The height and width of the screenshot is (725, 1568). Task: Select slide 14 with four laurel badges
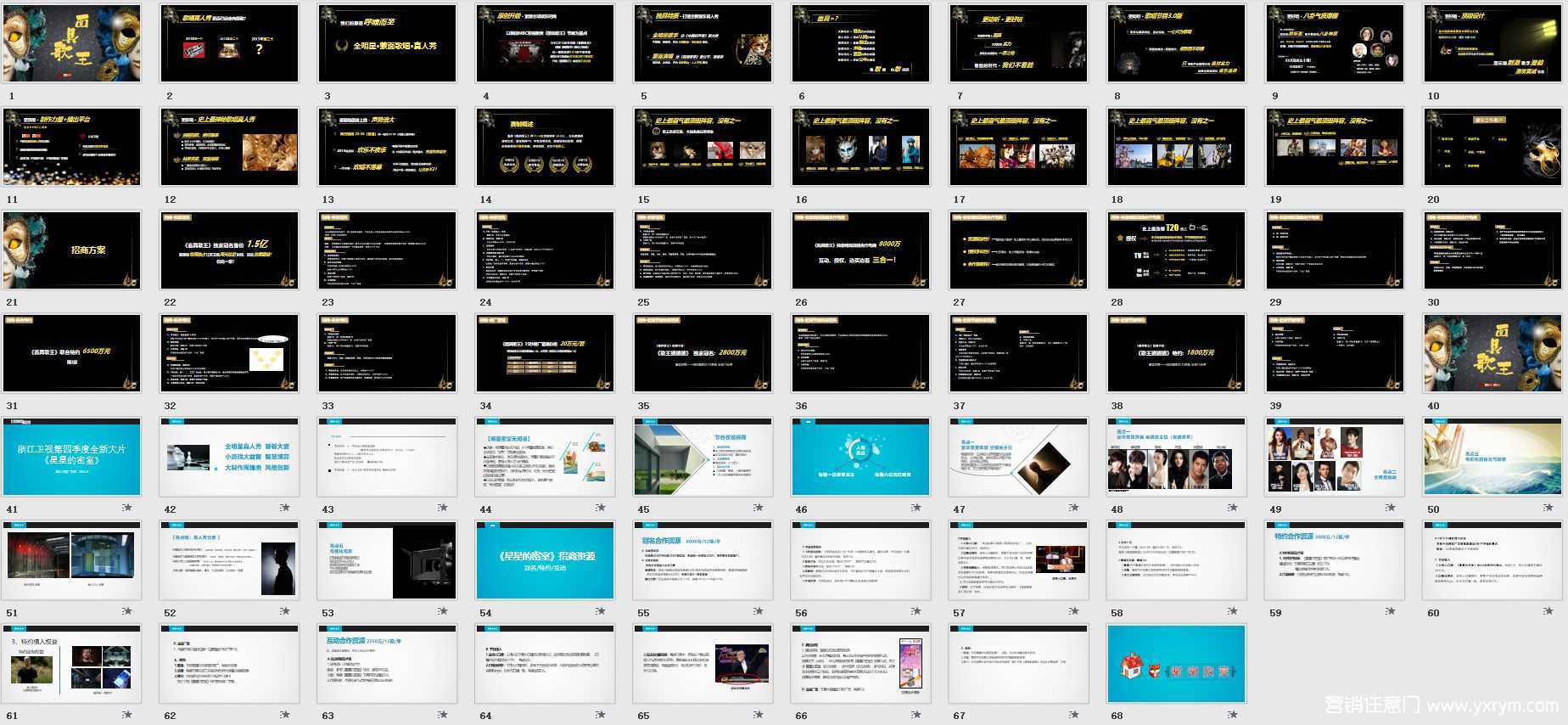545,146
